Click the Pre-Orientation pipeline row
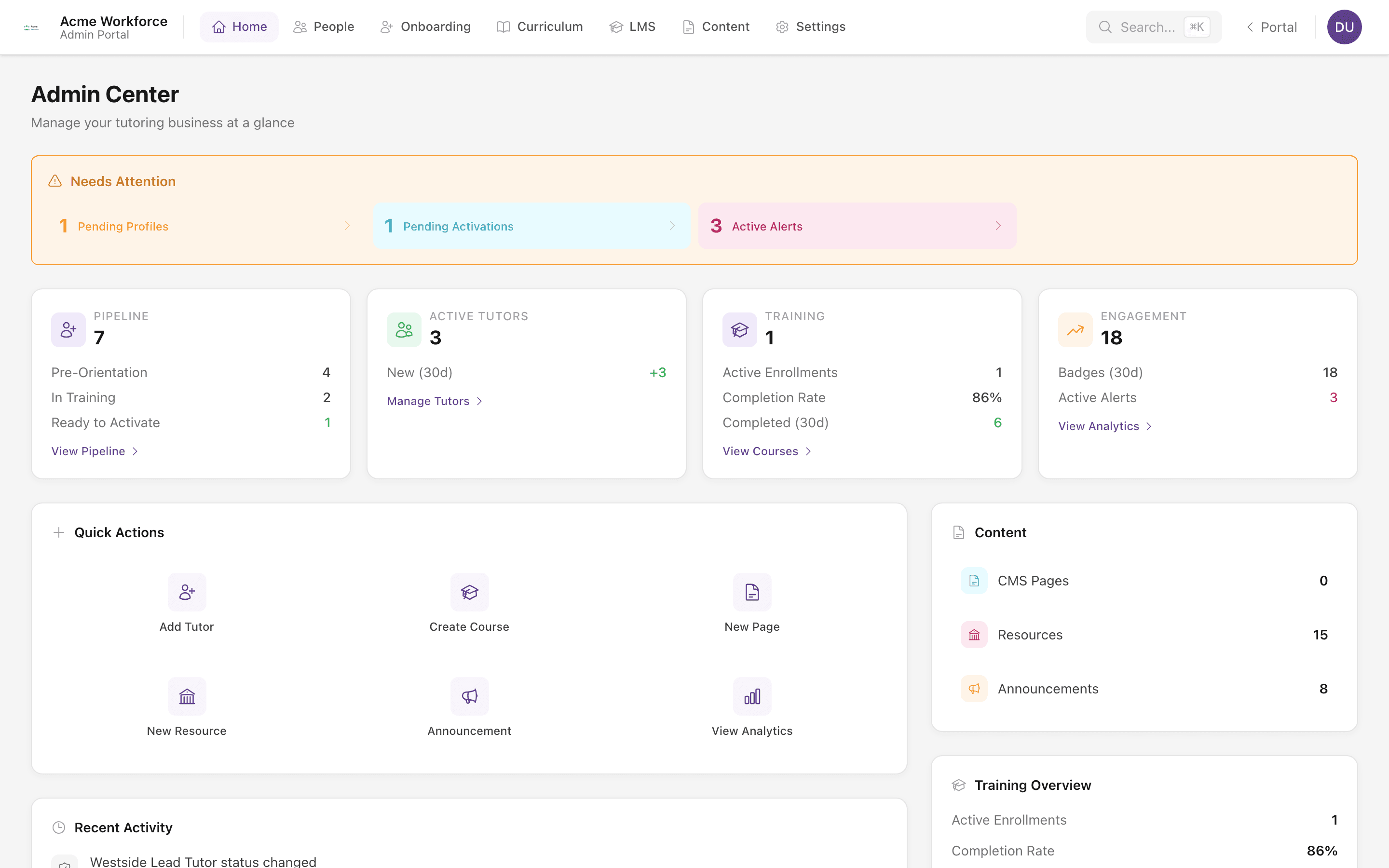 point(191,373)
